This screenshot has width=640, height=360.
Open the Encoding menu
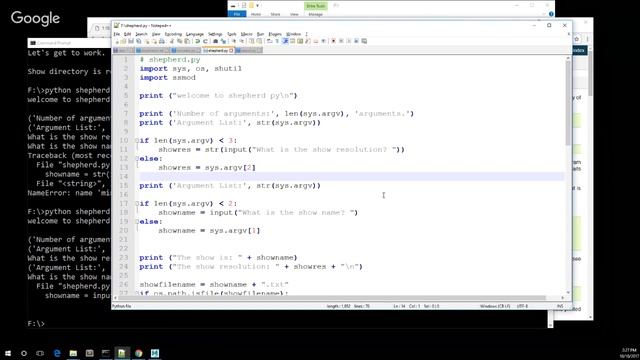tap(173, 34)
